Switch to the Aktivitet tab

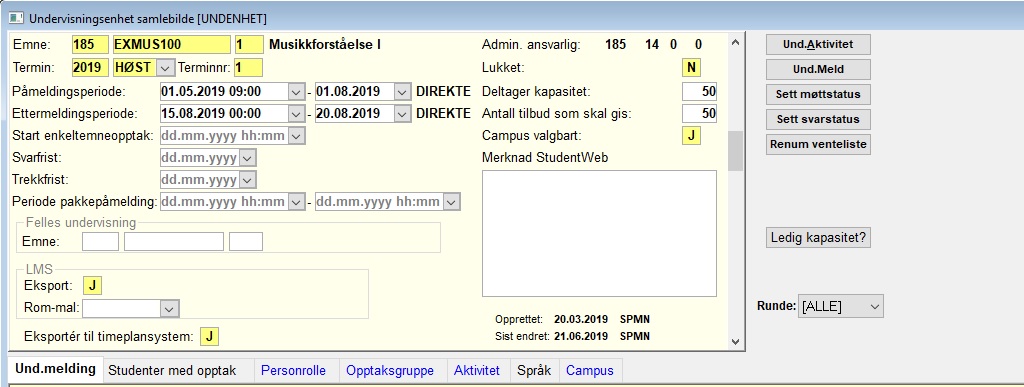point(477,371)
